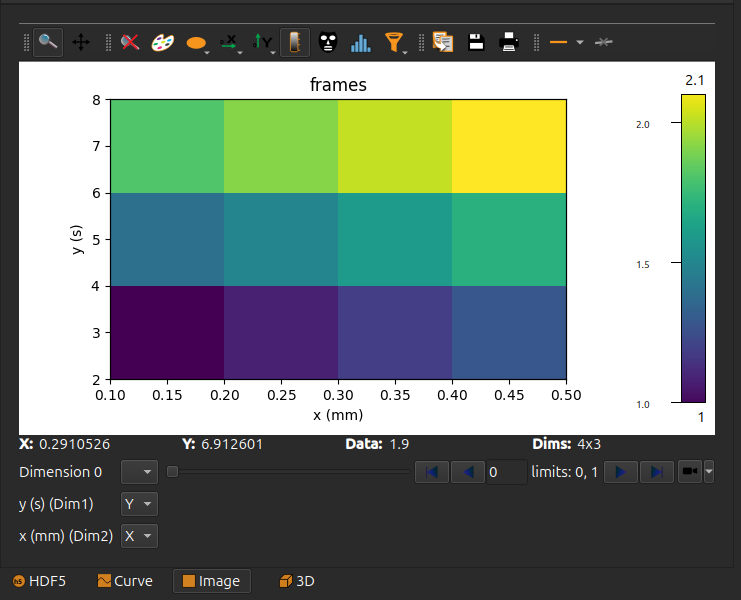
Task: Go to the next frame
Action: (x=620, y=472)
